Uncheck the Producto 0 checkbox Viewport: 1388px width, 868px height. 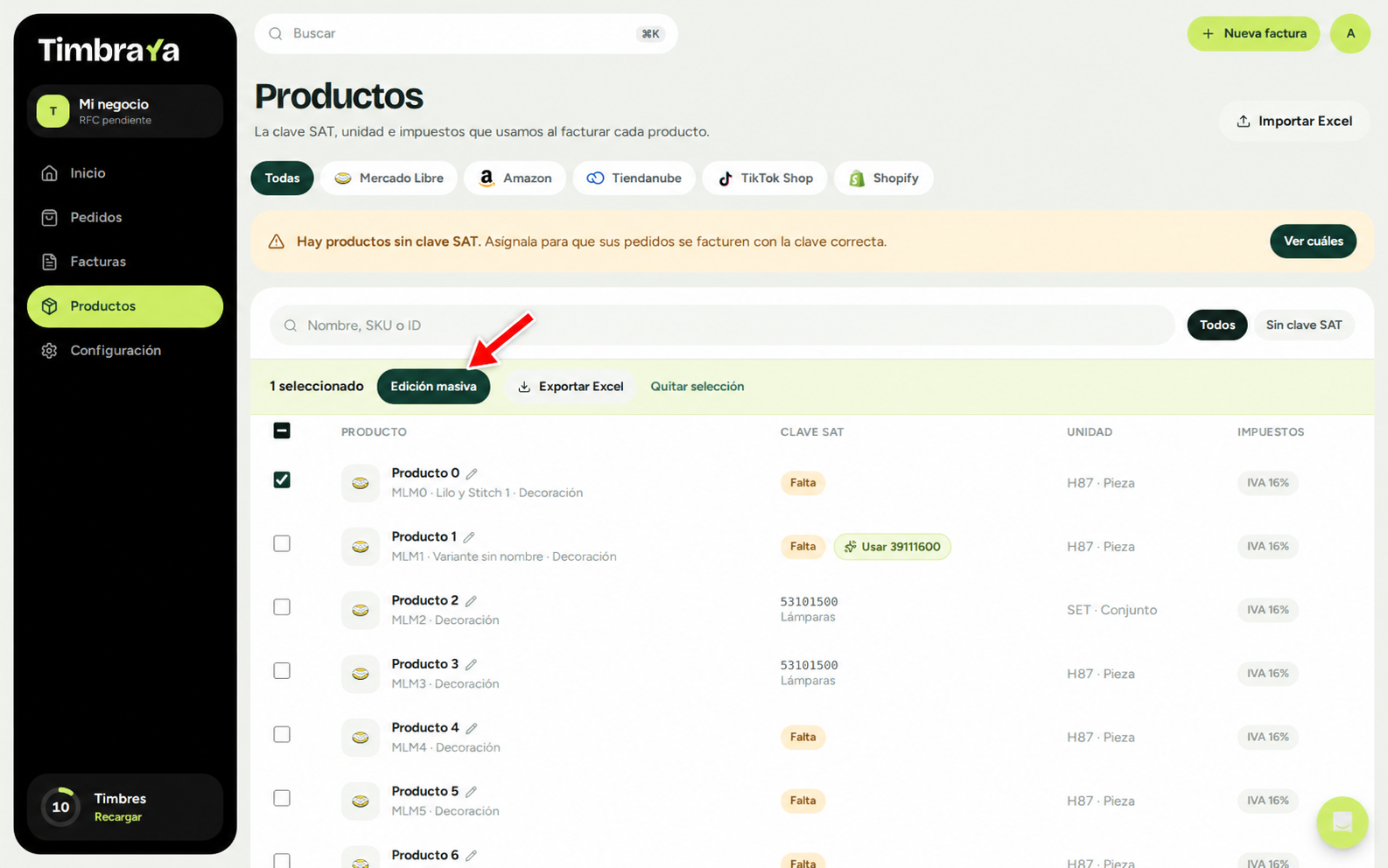282,479
